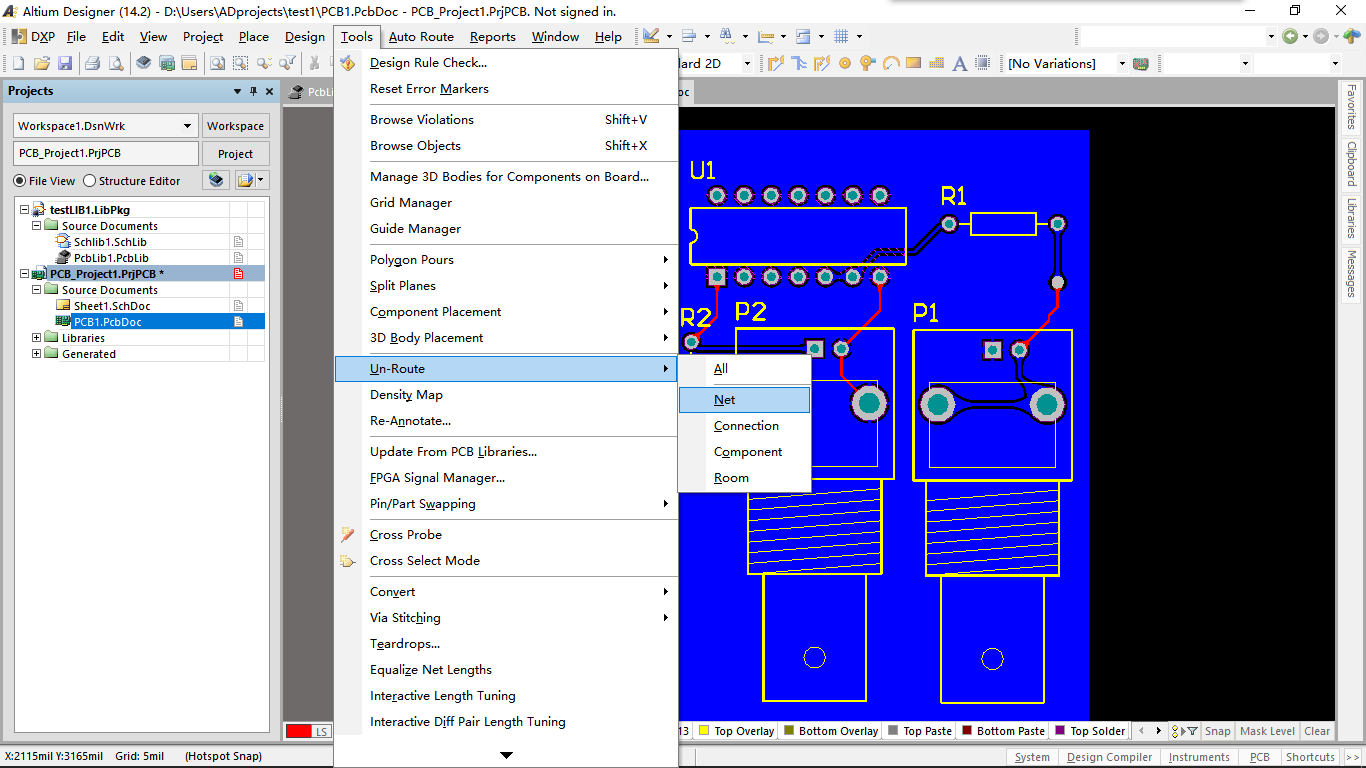Click the Clear button

[x=1318, y=731]
